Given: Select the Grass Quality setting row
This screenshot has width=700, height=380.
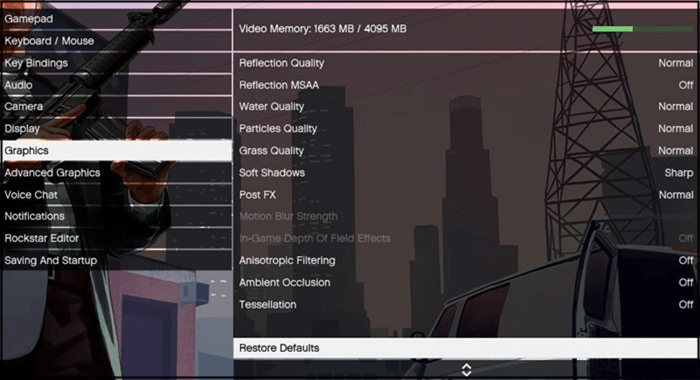Looking at the screenshot, I should point(465,150).
